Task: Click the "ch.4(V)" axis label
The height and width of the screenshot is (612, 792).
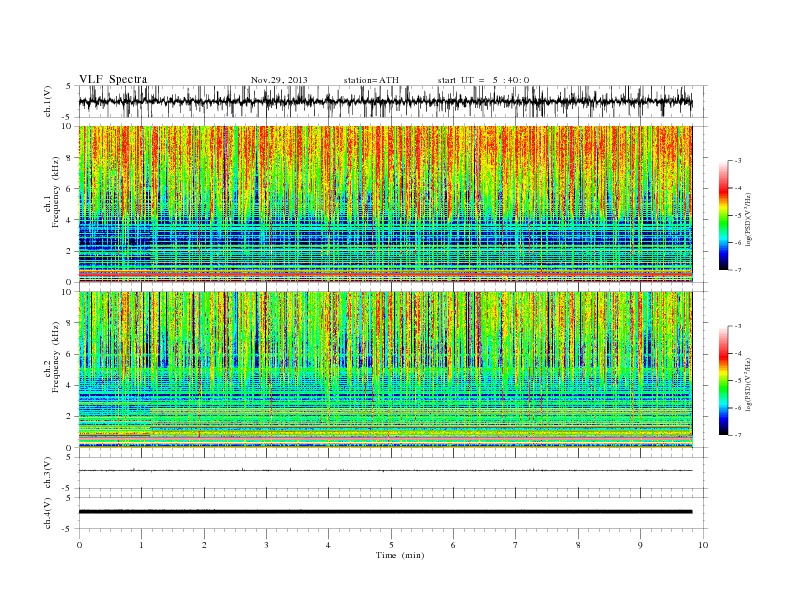Action: (48, 513)
